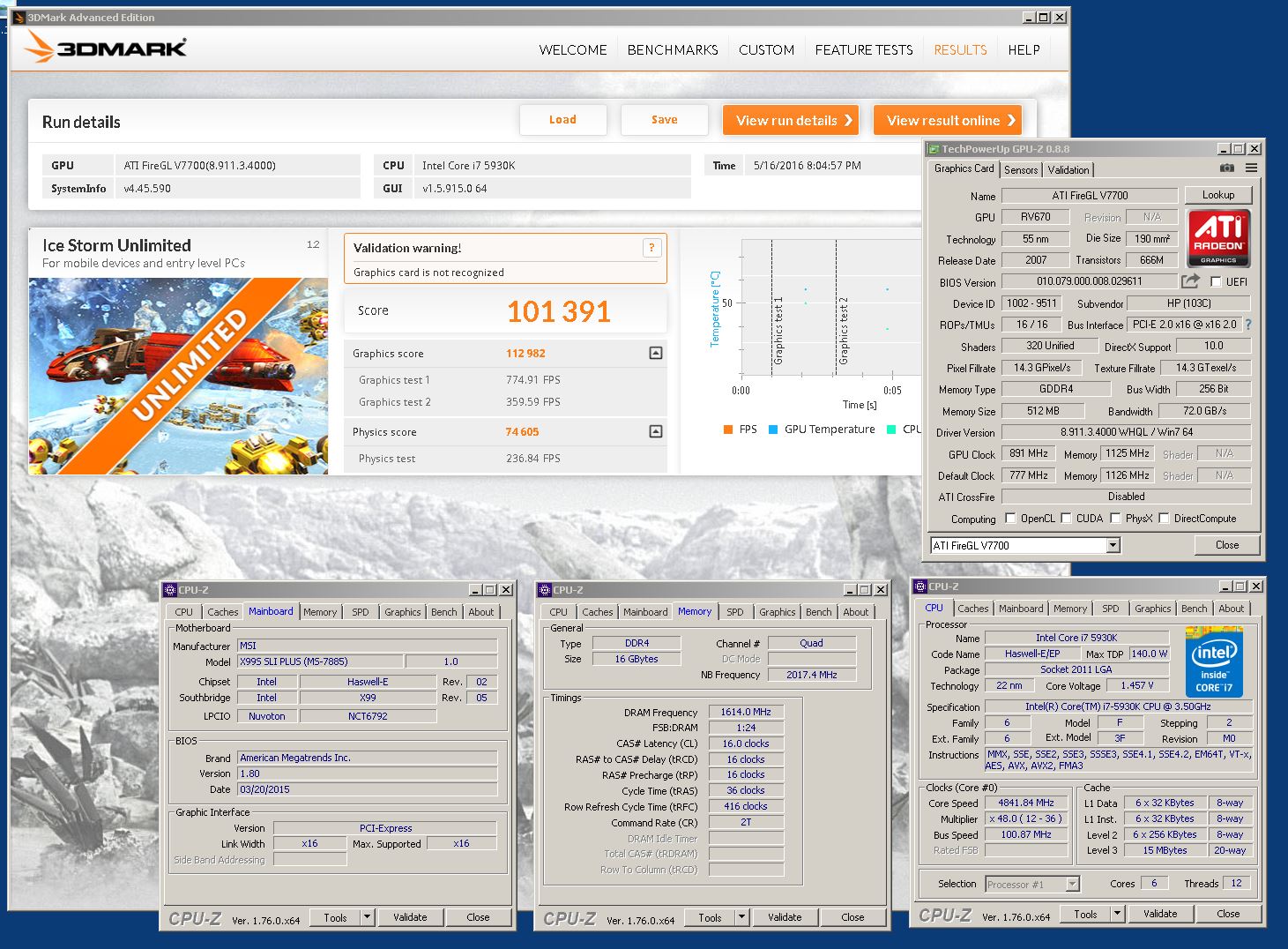The image size is (1288, 949).
Task: Click the mainboard Model X99S SLI PLUS field
Action: pyautogui.click(x=320, y=661)
